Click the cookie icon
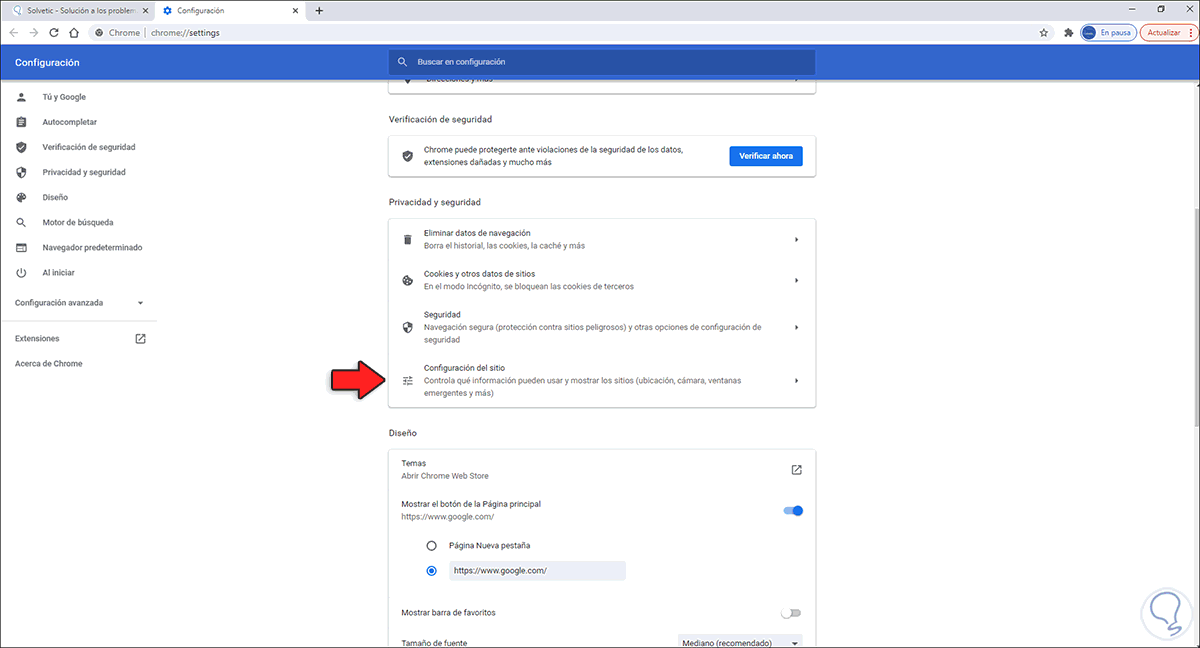The image size is (1200, 648). click(x=407, y=280)
